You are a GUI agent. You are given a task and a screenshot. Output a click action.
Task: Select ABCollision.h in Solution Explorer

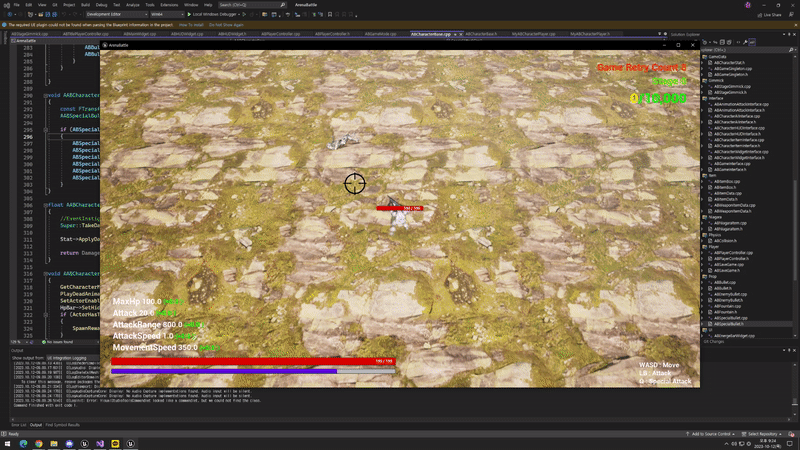point(725,241)
